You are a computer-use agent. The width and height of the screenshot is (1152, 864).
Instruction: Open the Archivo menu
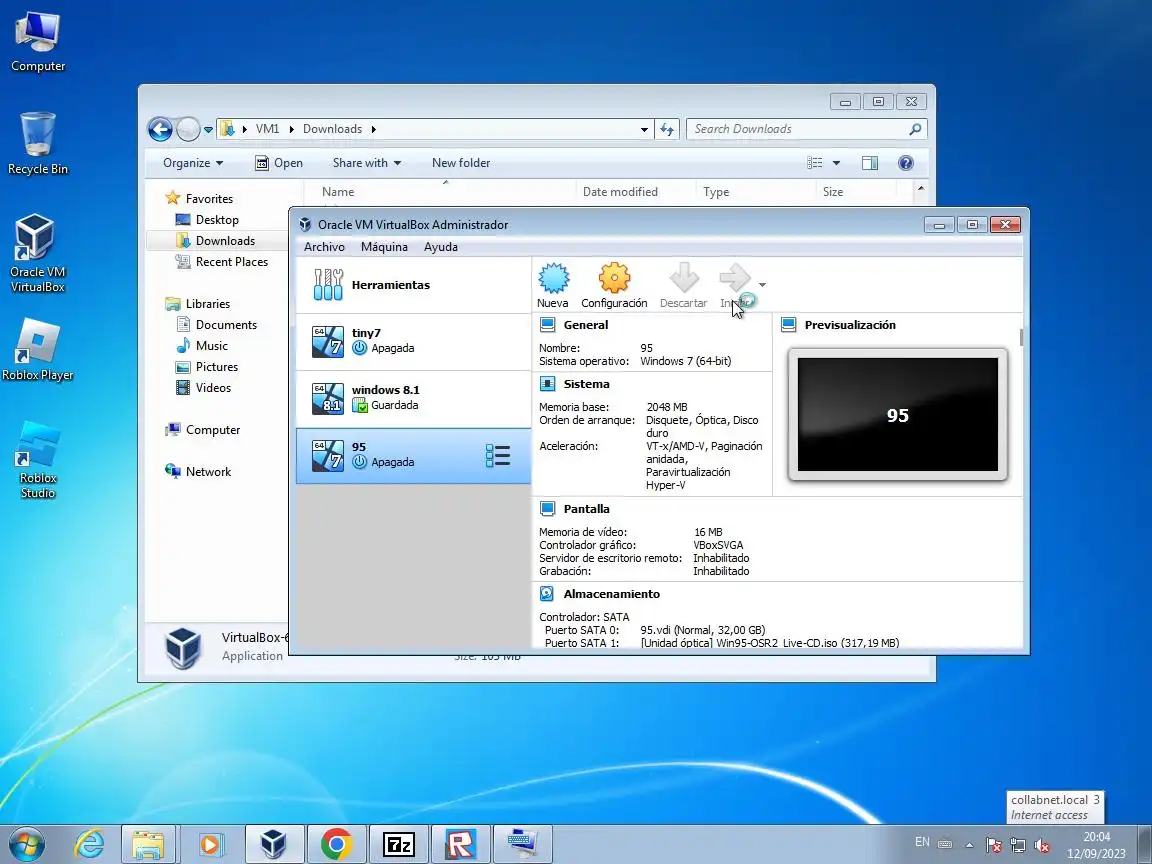point(324,247)
